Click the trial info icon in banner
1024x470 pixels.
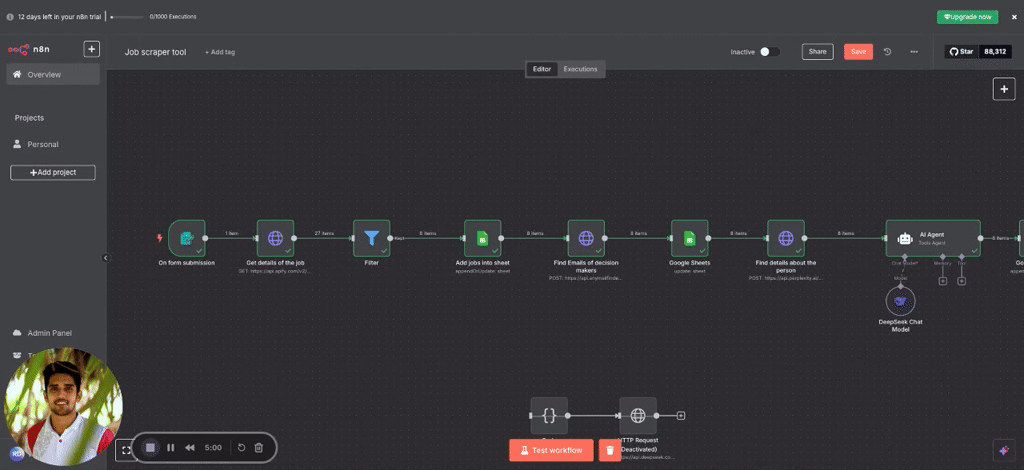click(10, 17)
